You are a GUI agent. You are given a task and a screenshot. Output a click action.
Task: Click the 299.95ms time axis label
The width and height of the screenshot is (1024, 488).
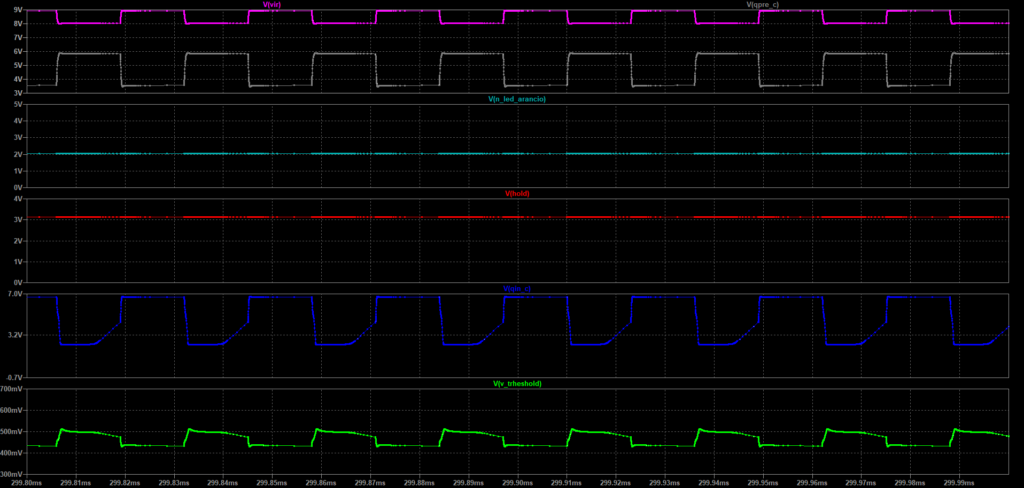[763, 483]
